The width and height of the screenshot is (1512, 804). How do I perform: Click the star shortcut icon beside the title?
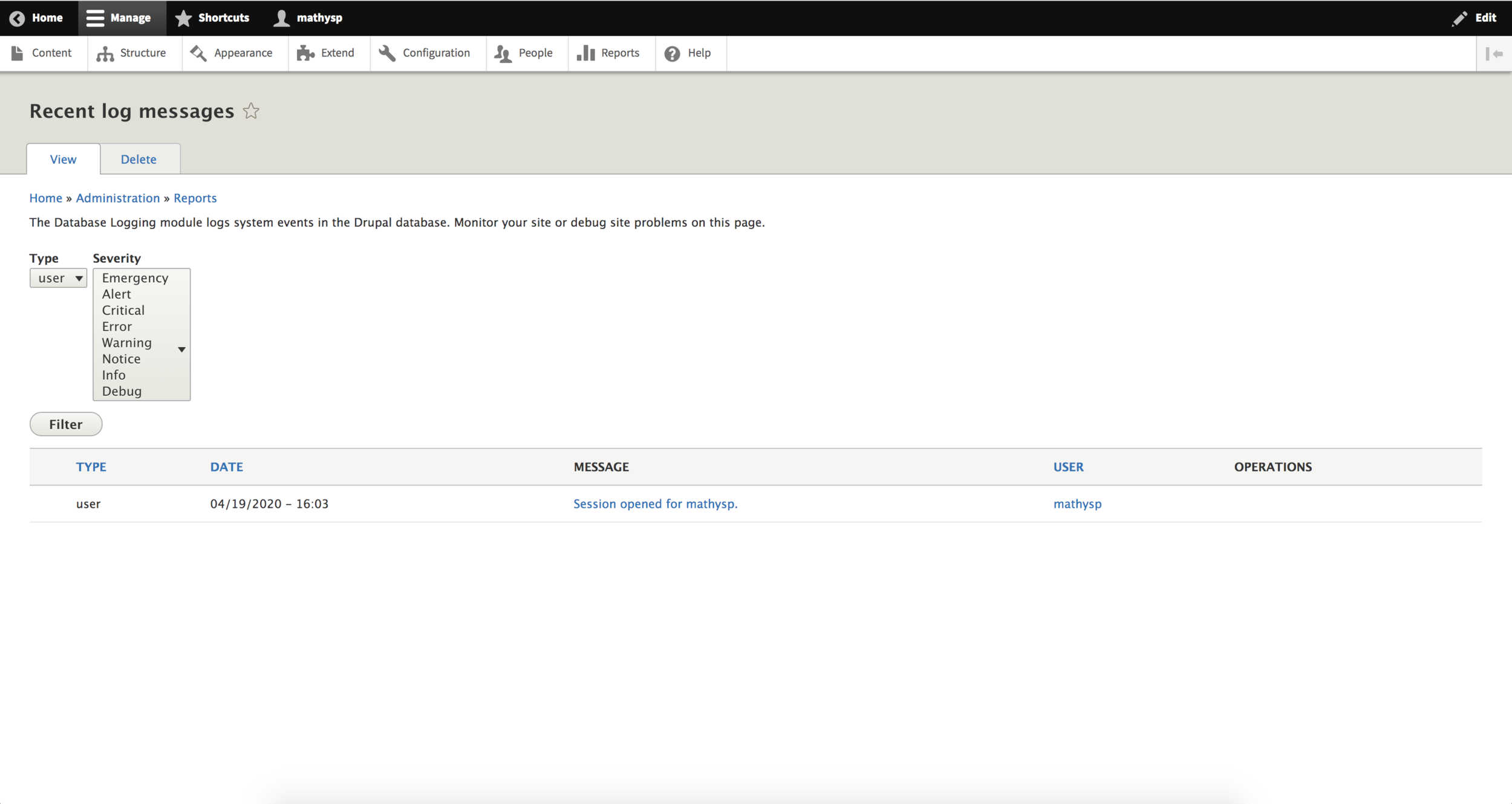pos(251,111)
